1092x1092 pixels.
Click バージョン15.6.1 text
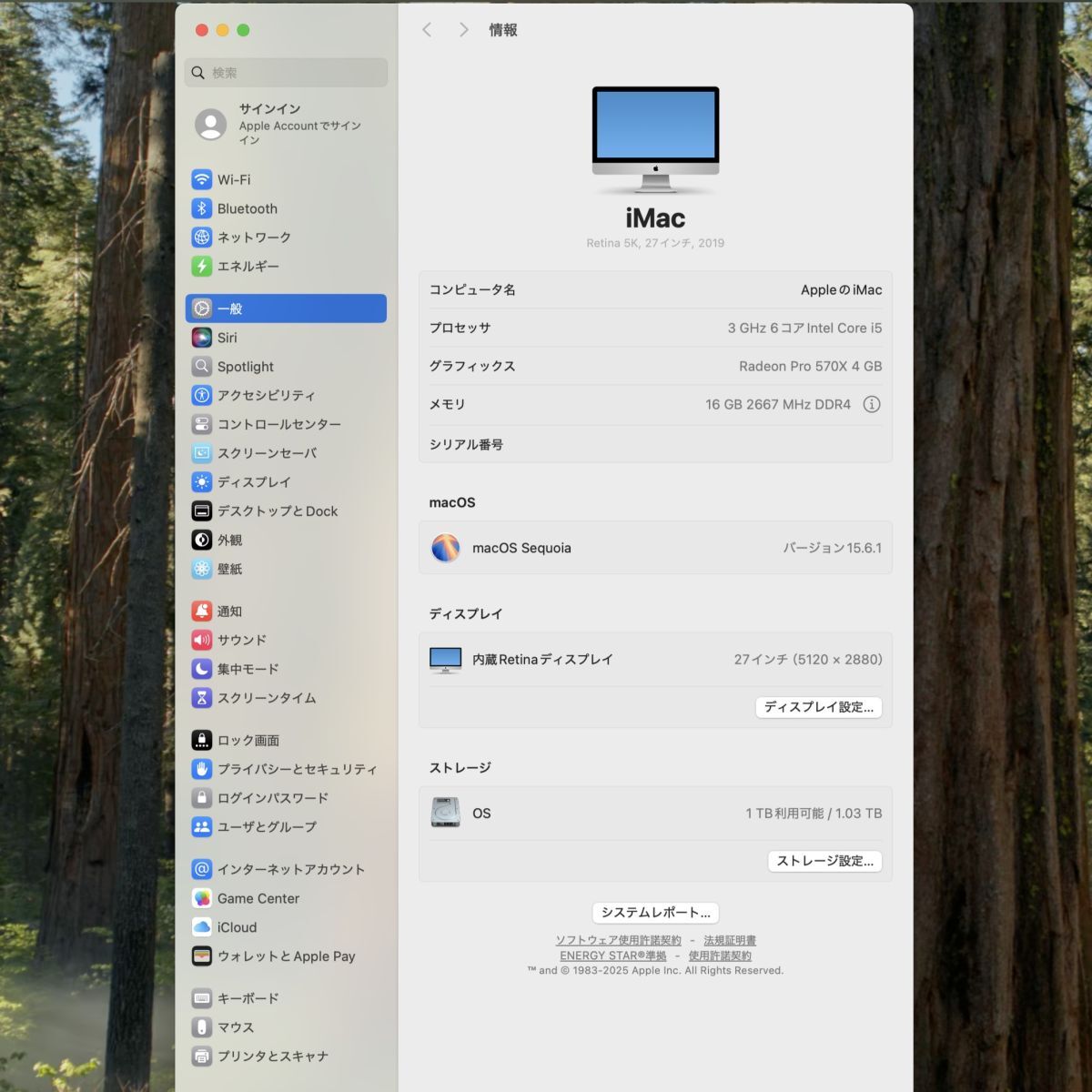(832, 548)
